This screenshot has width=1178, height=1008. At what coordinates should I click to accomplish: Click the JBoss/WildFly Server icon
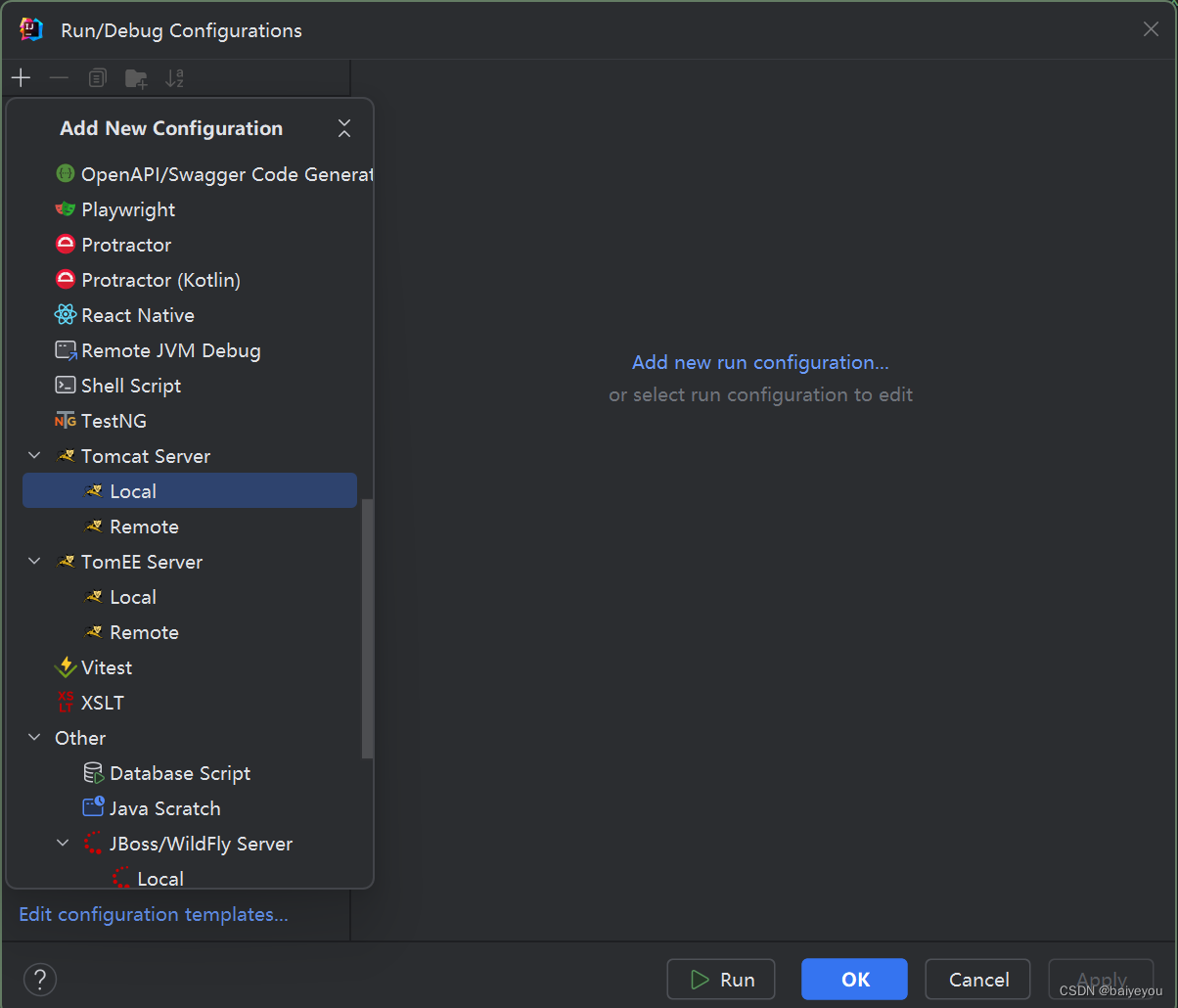point(94,844)
